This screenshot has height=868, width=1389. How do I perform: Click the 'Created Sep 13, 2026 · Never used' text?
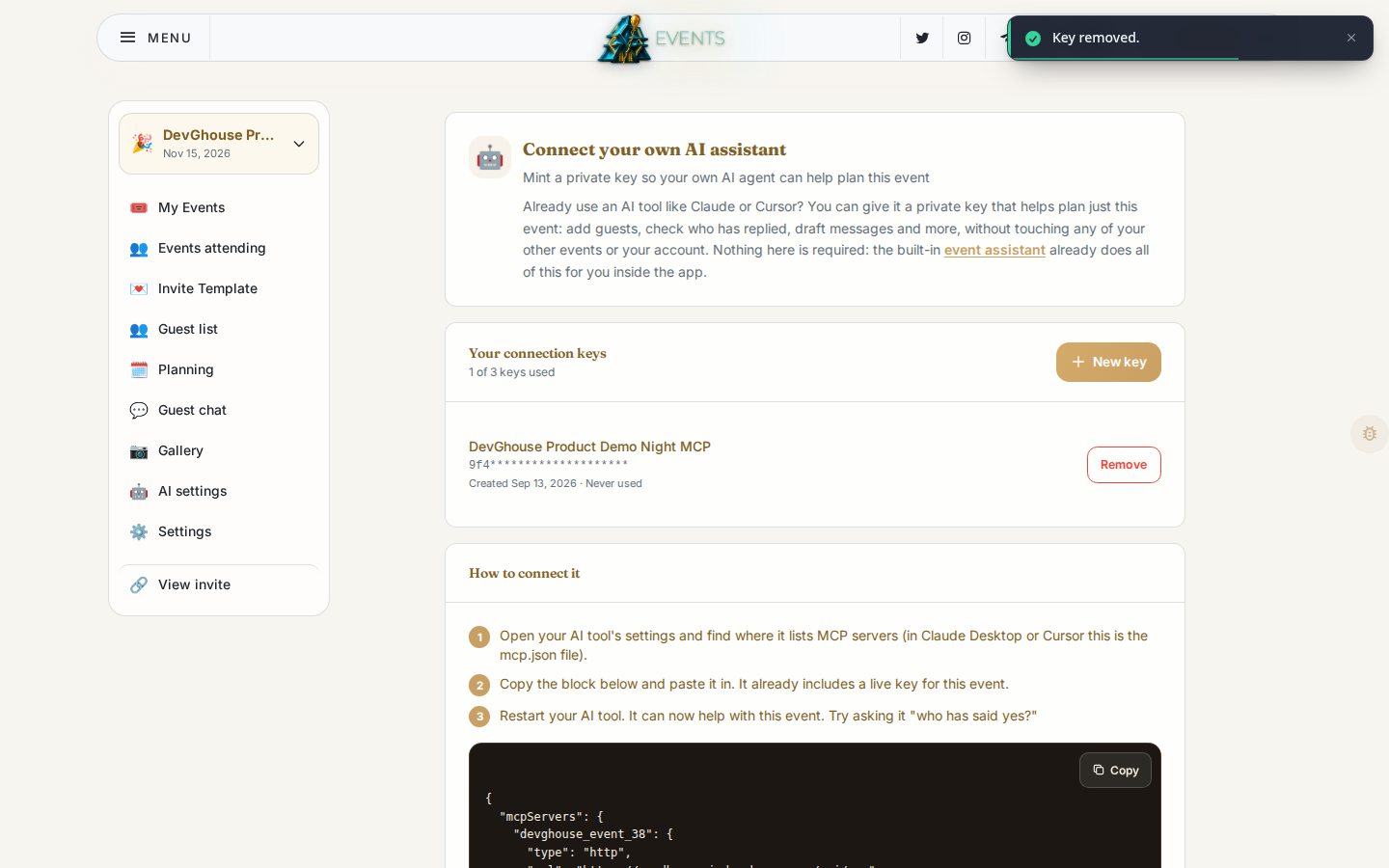tap(556, 483)
